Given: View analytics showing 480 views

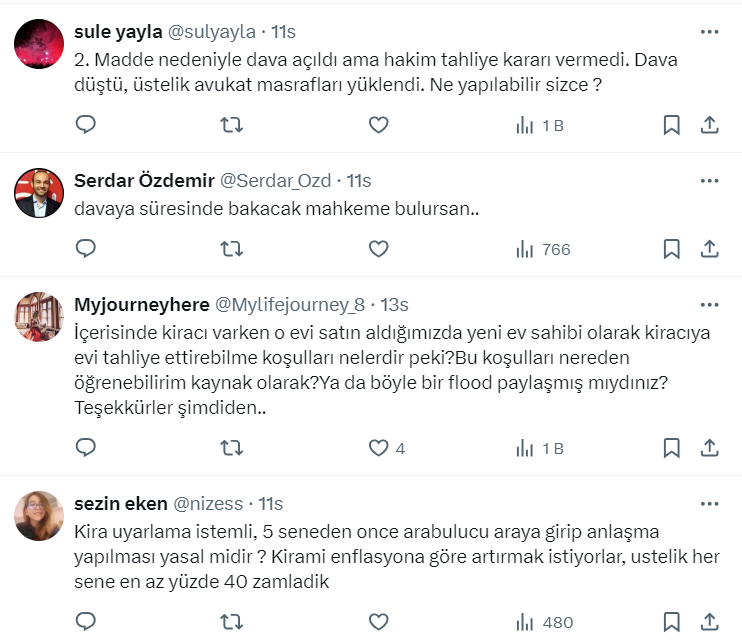Looking at the screenshot, I should pyautogui.click(x=544, y=622).
